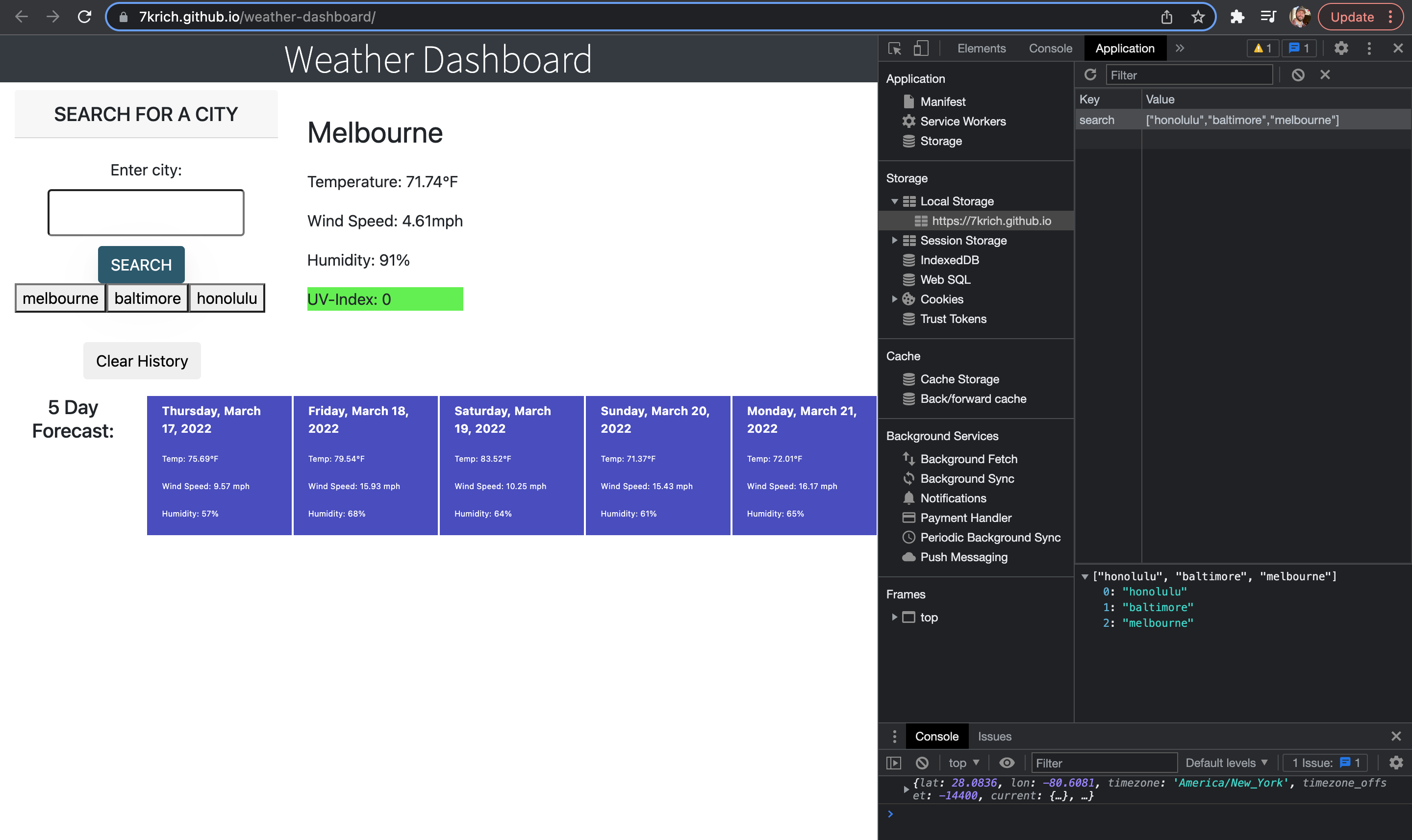
Task: Select the melbourne history button
Action: pos(60,298)
